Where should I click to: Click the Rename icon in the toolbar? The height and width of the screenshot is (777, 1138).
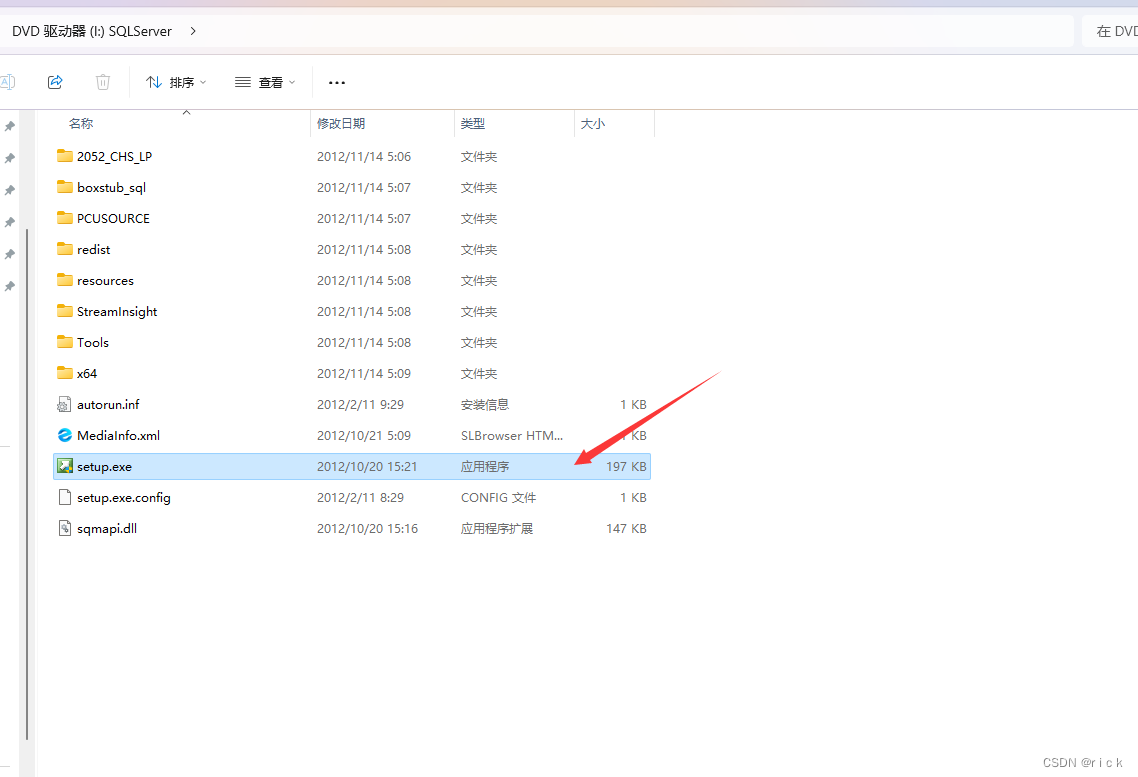8,81
